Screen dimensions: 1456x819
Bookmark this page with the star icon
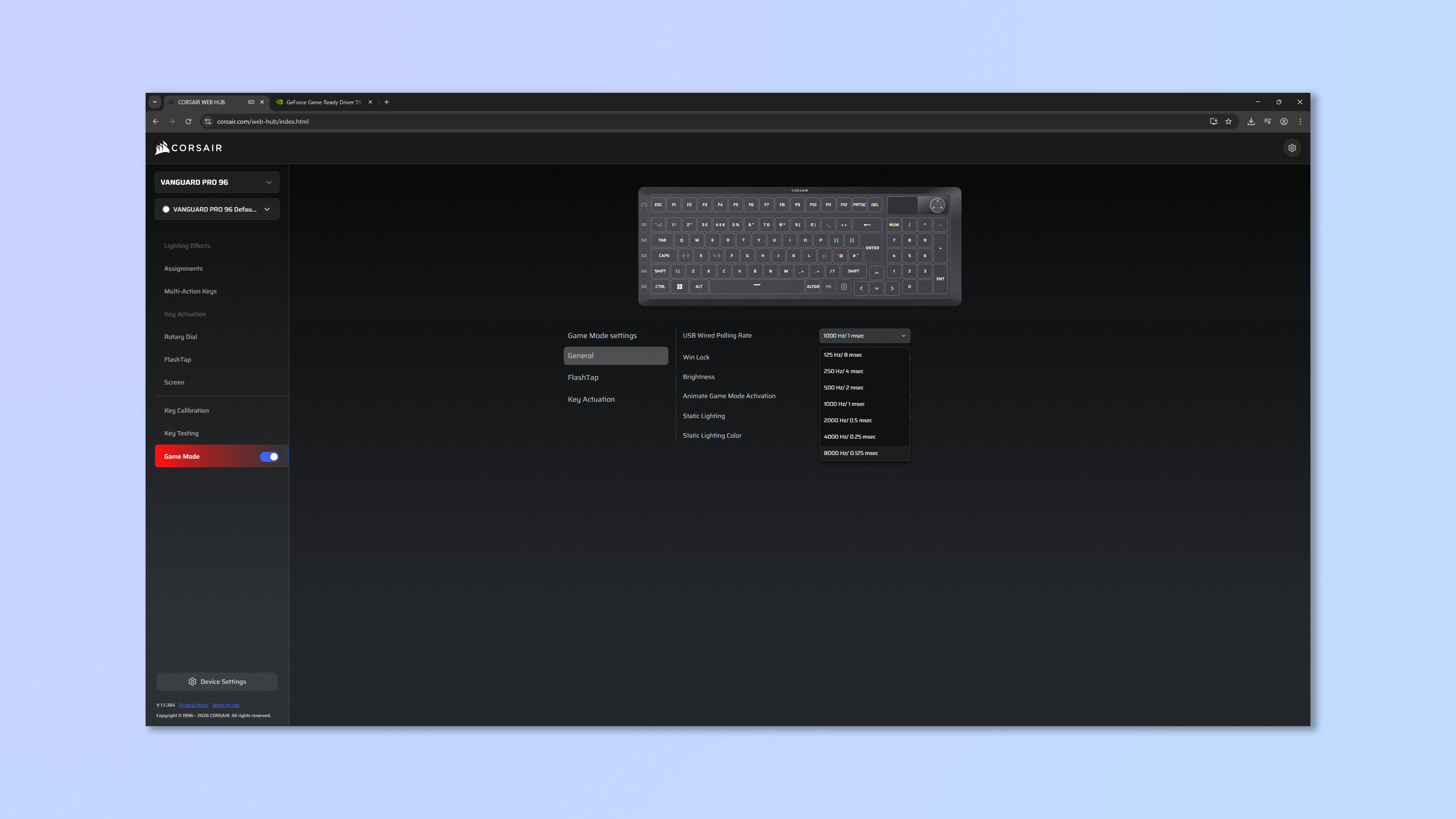[x=1229, y=121]
